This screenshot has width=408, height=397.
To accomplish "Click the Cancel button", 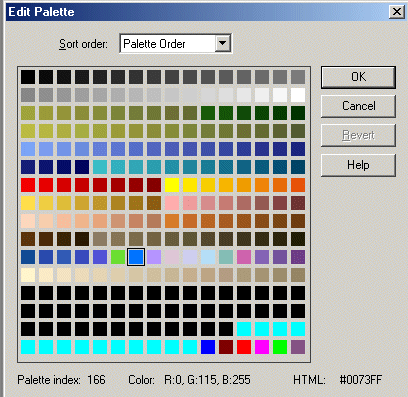I will pyautogui.click(x=358, y=106).
